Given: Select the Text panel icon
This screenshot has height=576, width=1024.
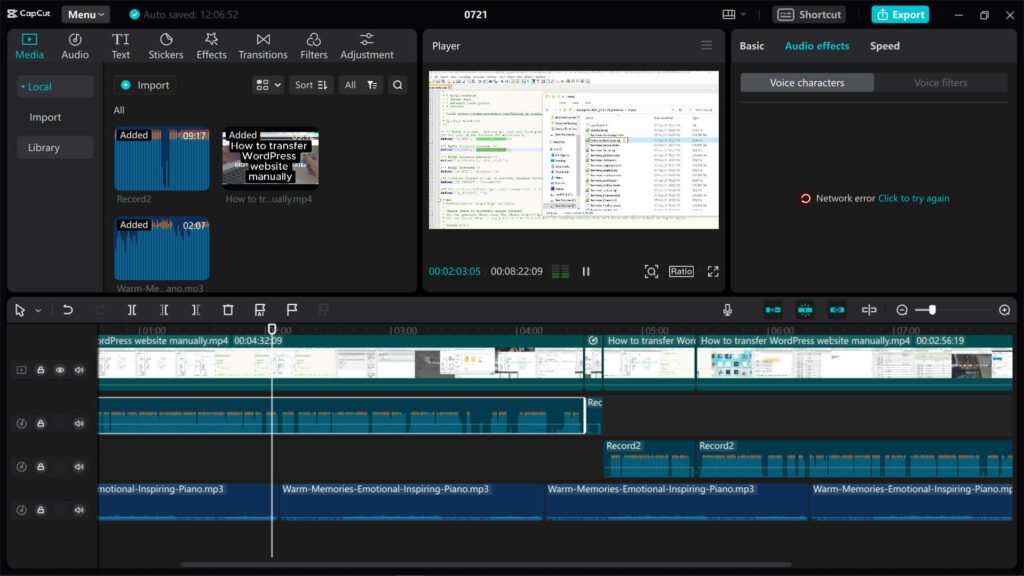Looking at the screenshot, I should 120,44.
